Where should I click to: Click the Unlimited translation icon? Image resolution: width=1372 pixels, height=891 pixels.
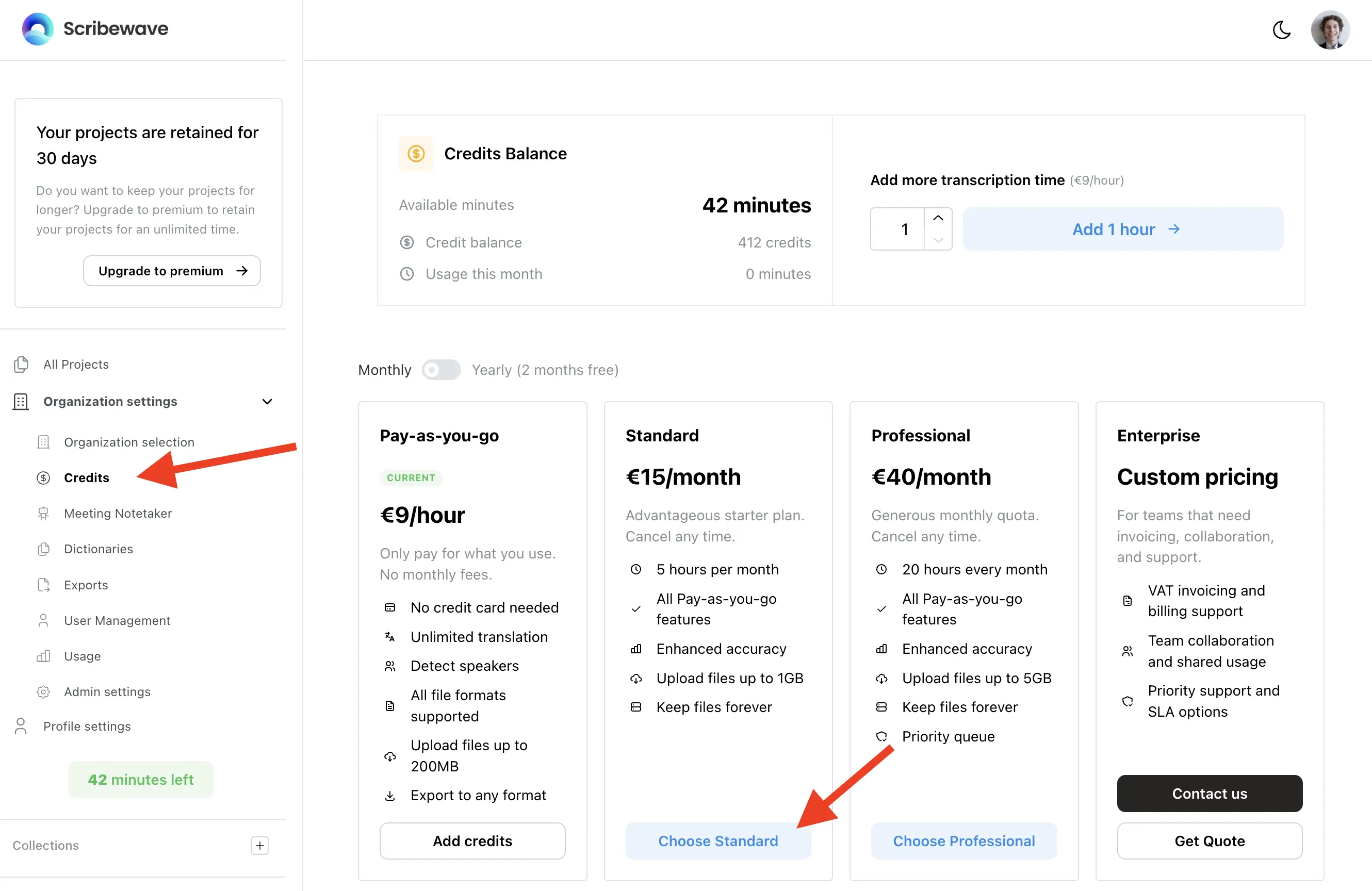pos(390,637)
